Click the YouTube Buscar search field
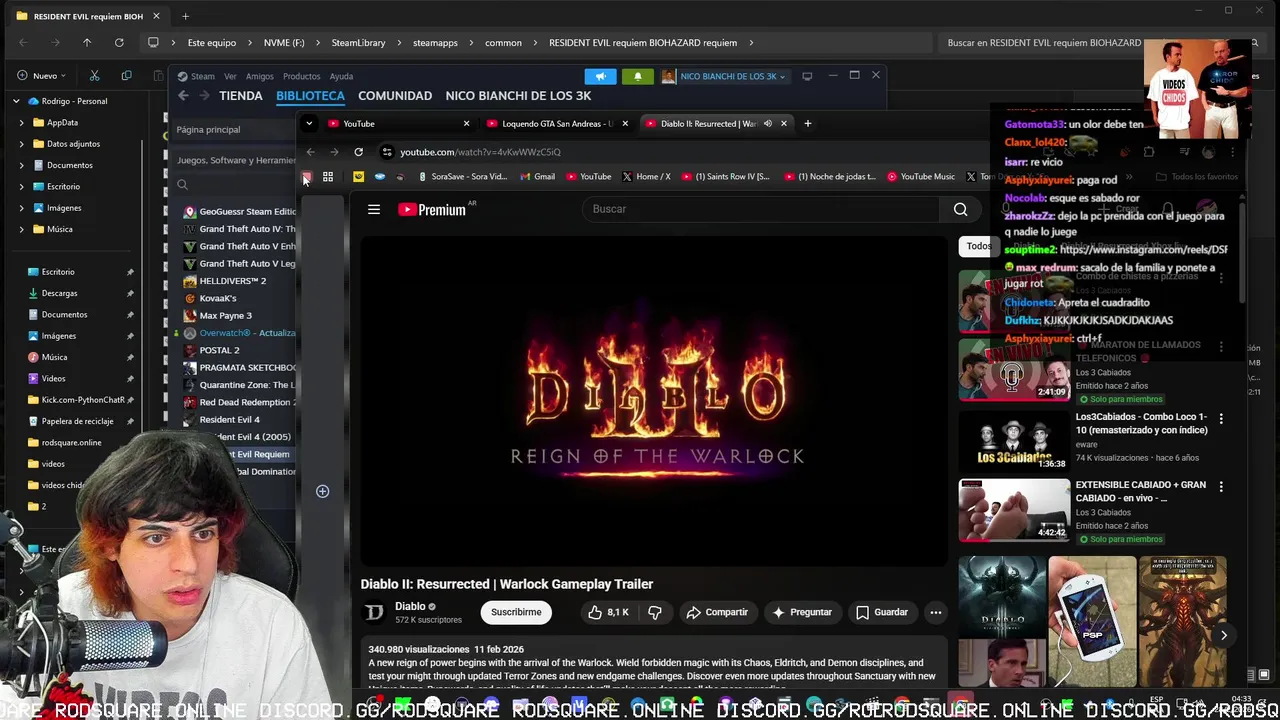This screenshot has height=720, width=1280. pyautogui.click(x=760, y=209)
